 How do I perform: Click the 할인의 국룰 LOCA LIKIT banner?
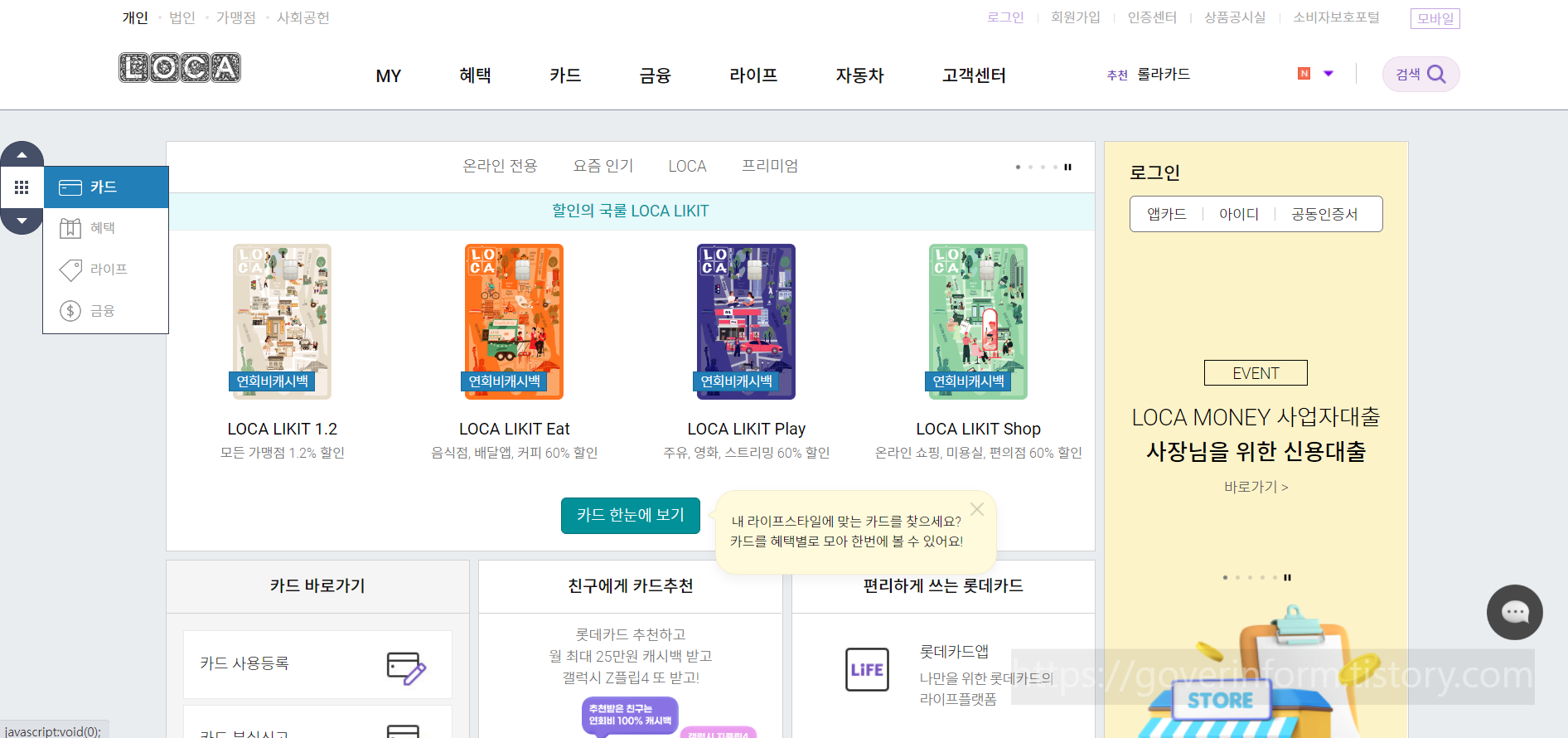click(x=631, y=211)
